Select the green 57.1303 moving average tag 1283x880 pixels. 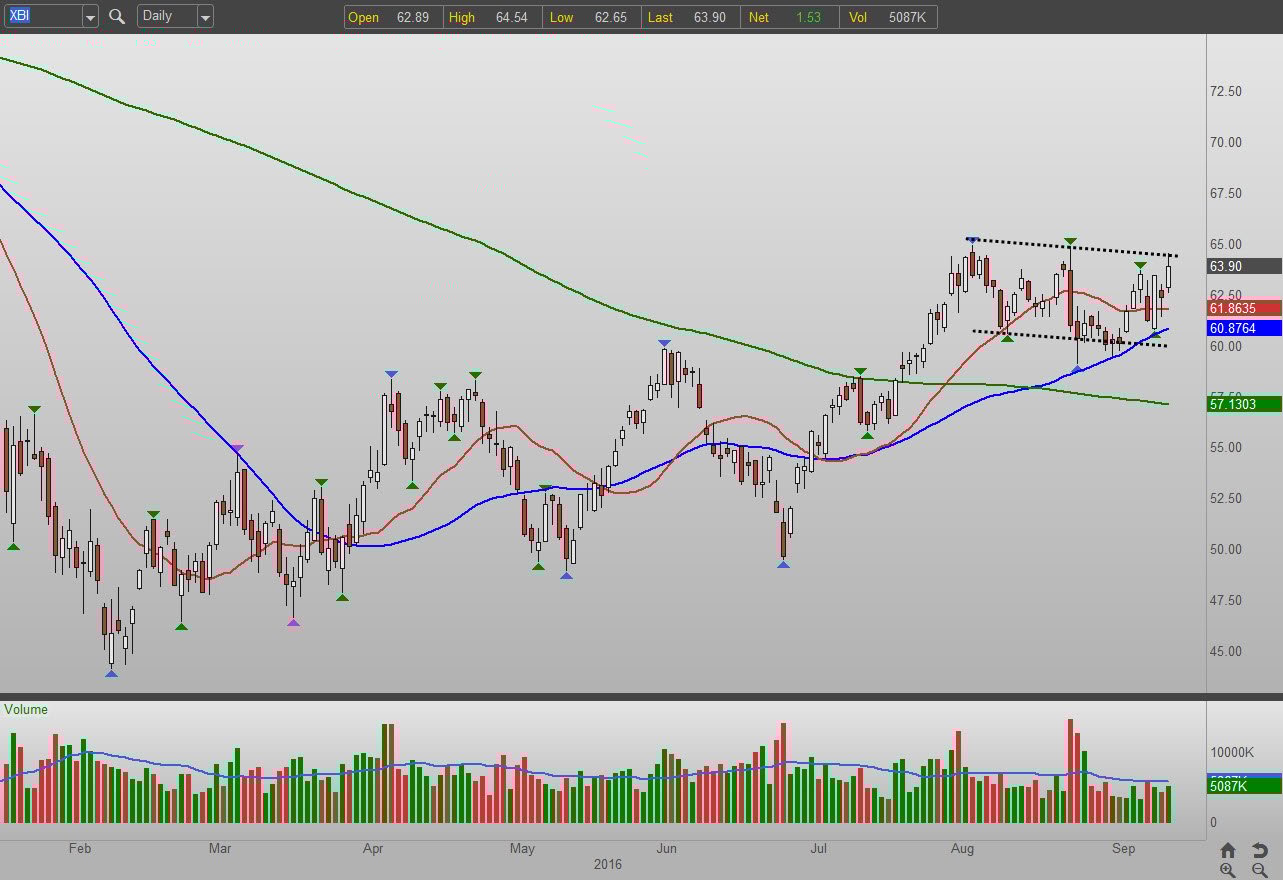coord(1244,404)
